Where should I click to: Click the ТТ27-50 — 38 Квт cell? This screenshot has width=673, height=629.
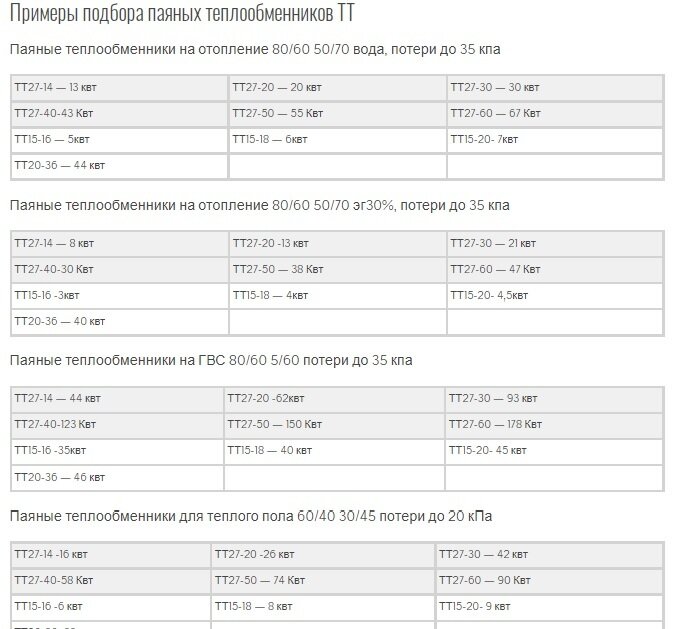click(337, 270)
